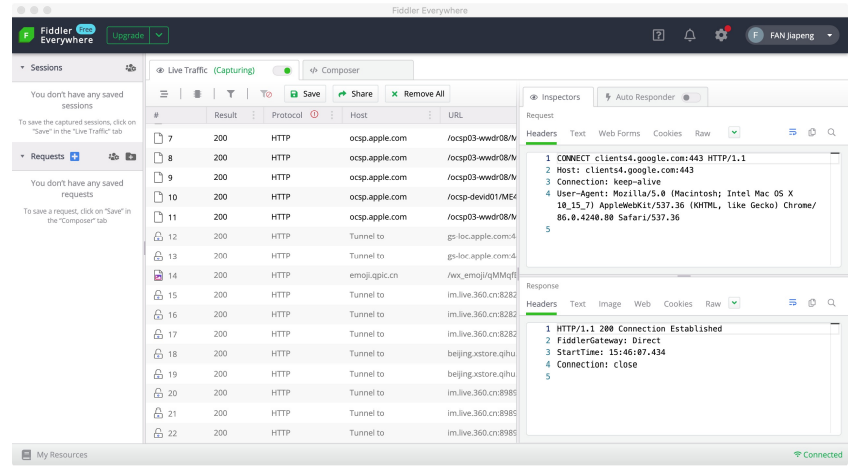The height and width of the screenshot is (475, 859).
Task: Click document icon of session 7
Action: point(158,138)
